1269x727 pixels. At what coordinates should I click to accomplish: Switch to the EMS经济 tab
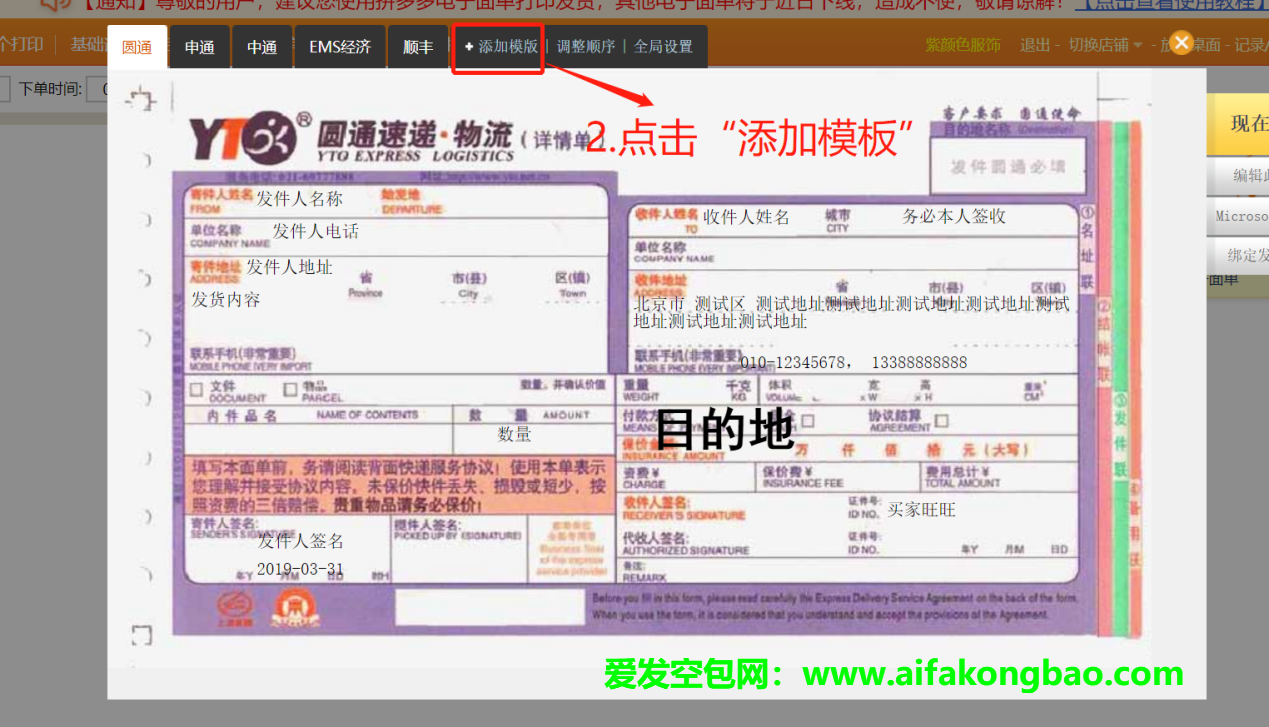pos(340,47)
